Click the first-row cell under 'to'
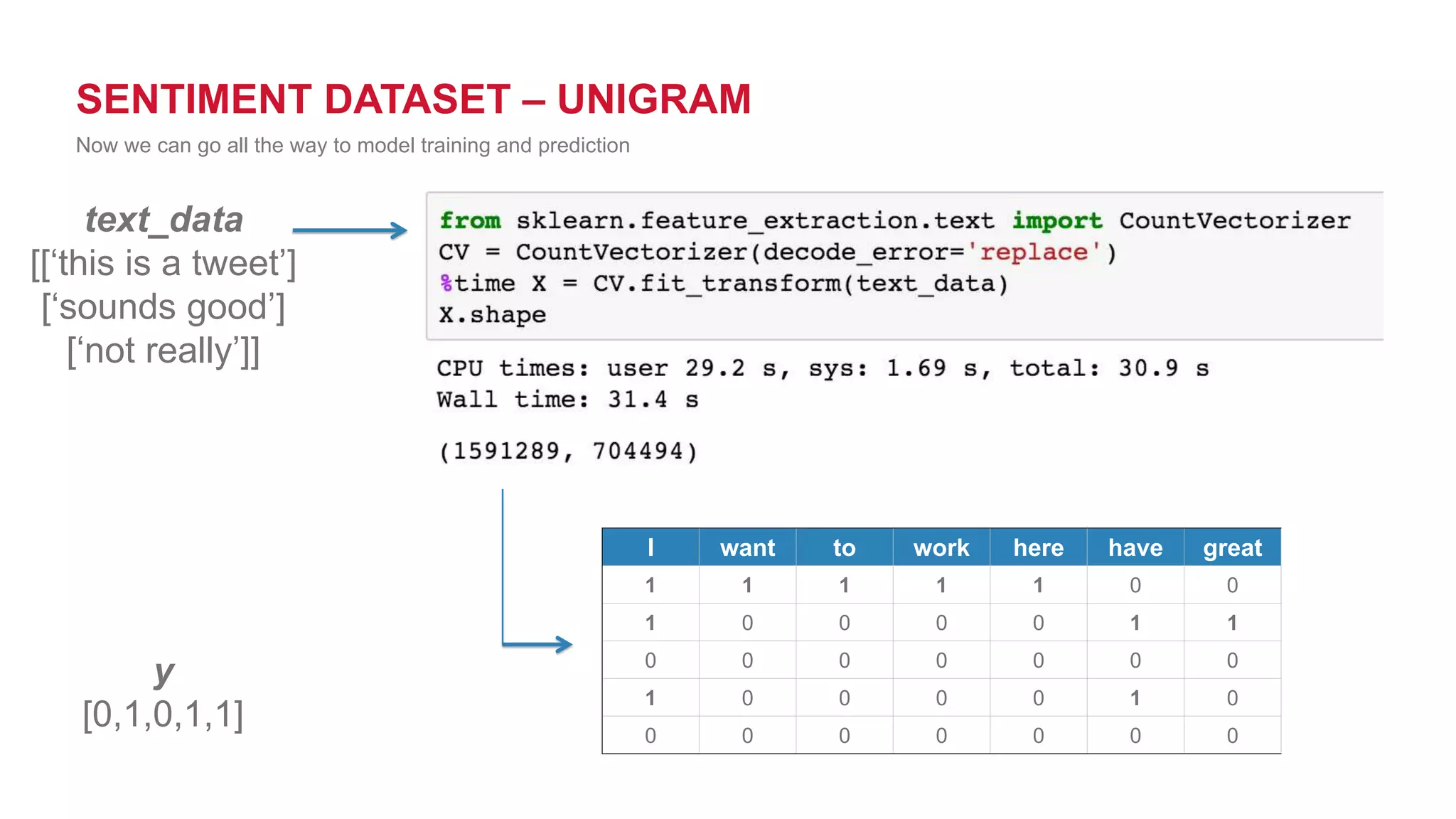Screen dimensions: 1456x819 pyautogui.click(x=845, y=585)
